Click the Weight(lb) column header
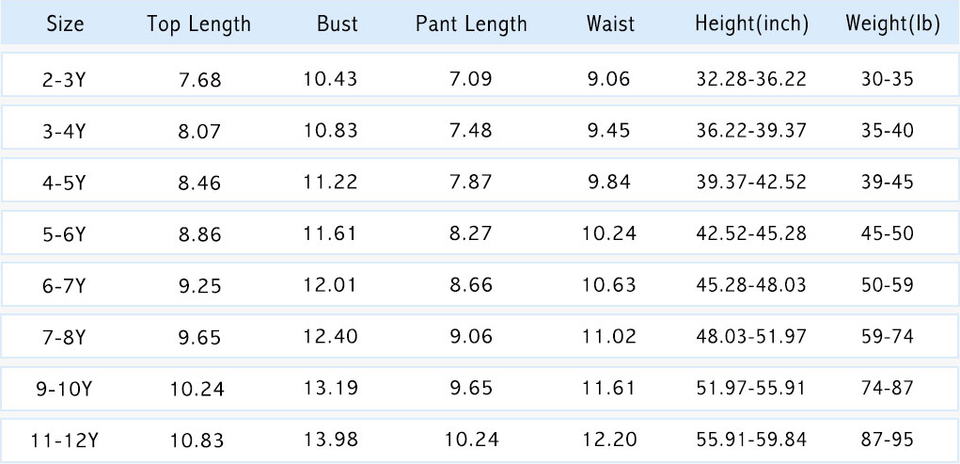 tap(892, 24)
